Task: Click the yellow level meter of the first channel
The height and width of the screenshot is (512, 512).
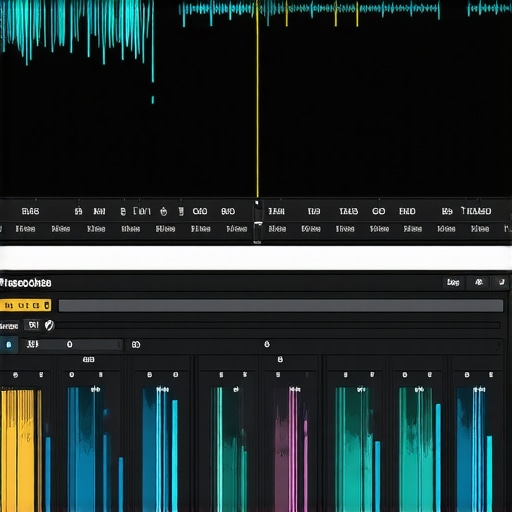Action: click(21, 450)
